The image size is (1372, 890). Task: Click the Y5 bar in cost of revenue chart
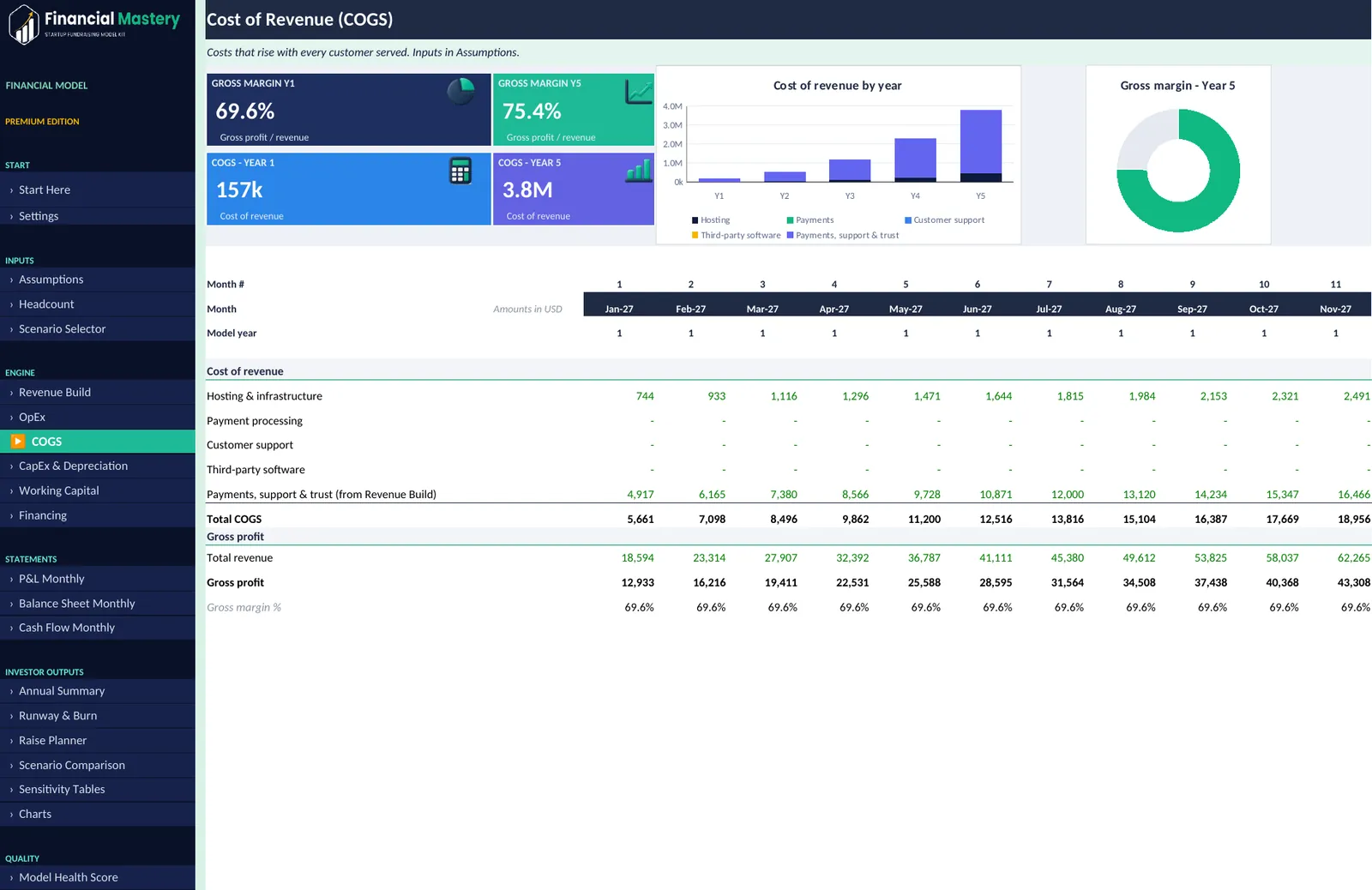pyautogui.click(x=981, y=146)
